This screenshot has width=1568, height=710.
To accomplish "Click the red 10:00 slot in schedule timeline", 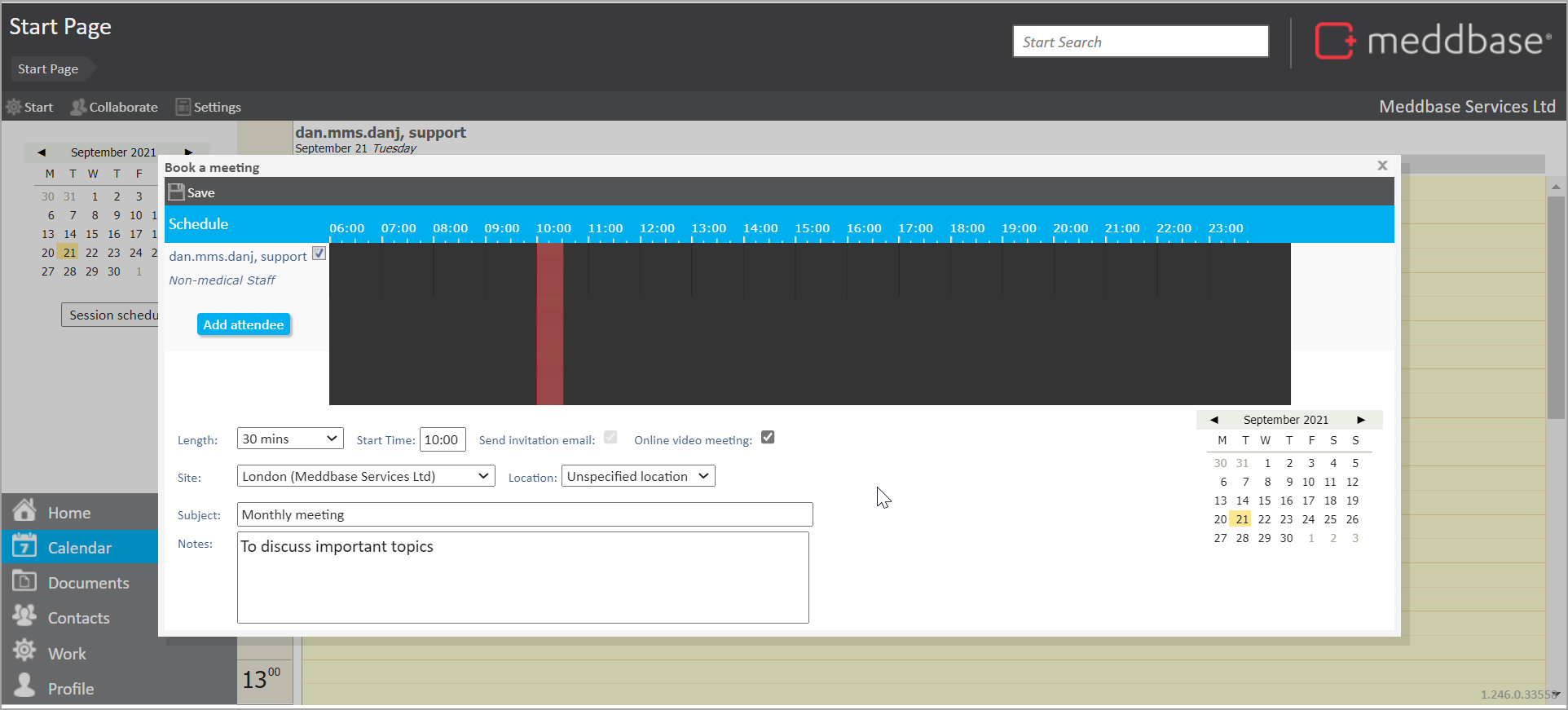I will [550, 324].
